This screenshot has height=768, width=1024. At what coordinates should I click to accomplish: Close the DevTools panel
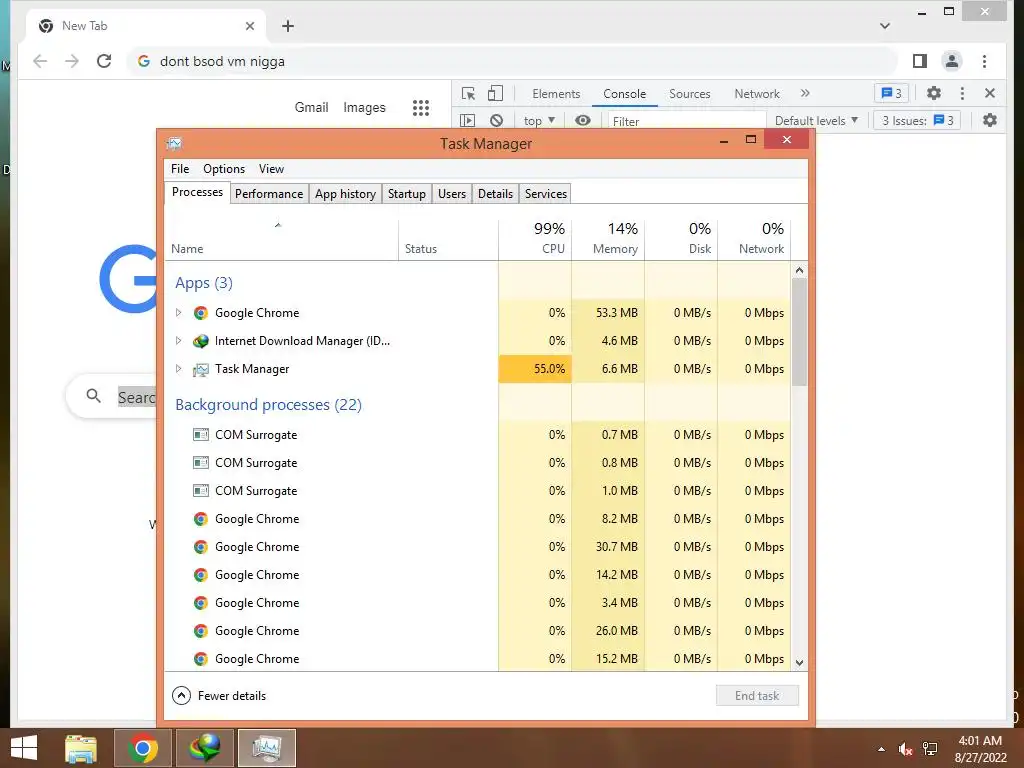990,93
